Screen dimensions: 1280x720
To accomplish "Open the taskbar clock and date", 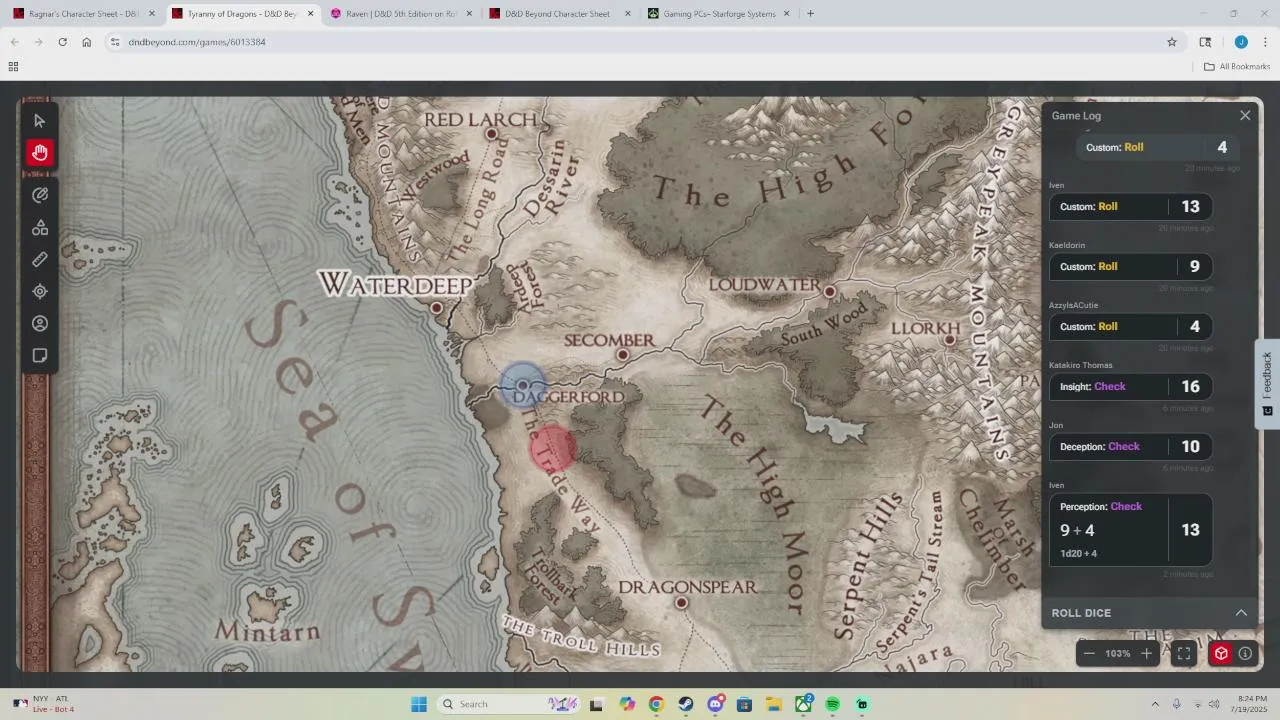I will click(1251, 704).
